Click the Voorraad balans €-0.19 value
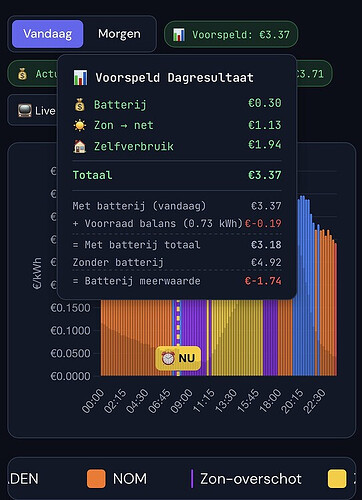The height and width of the screenshot is (500, 362). [263, 223]
